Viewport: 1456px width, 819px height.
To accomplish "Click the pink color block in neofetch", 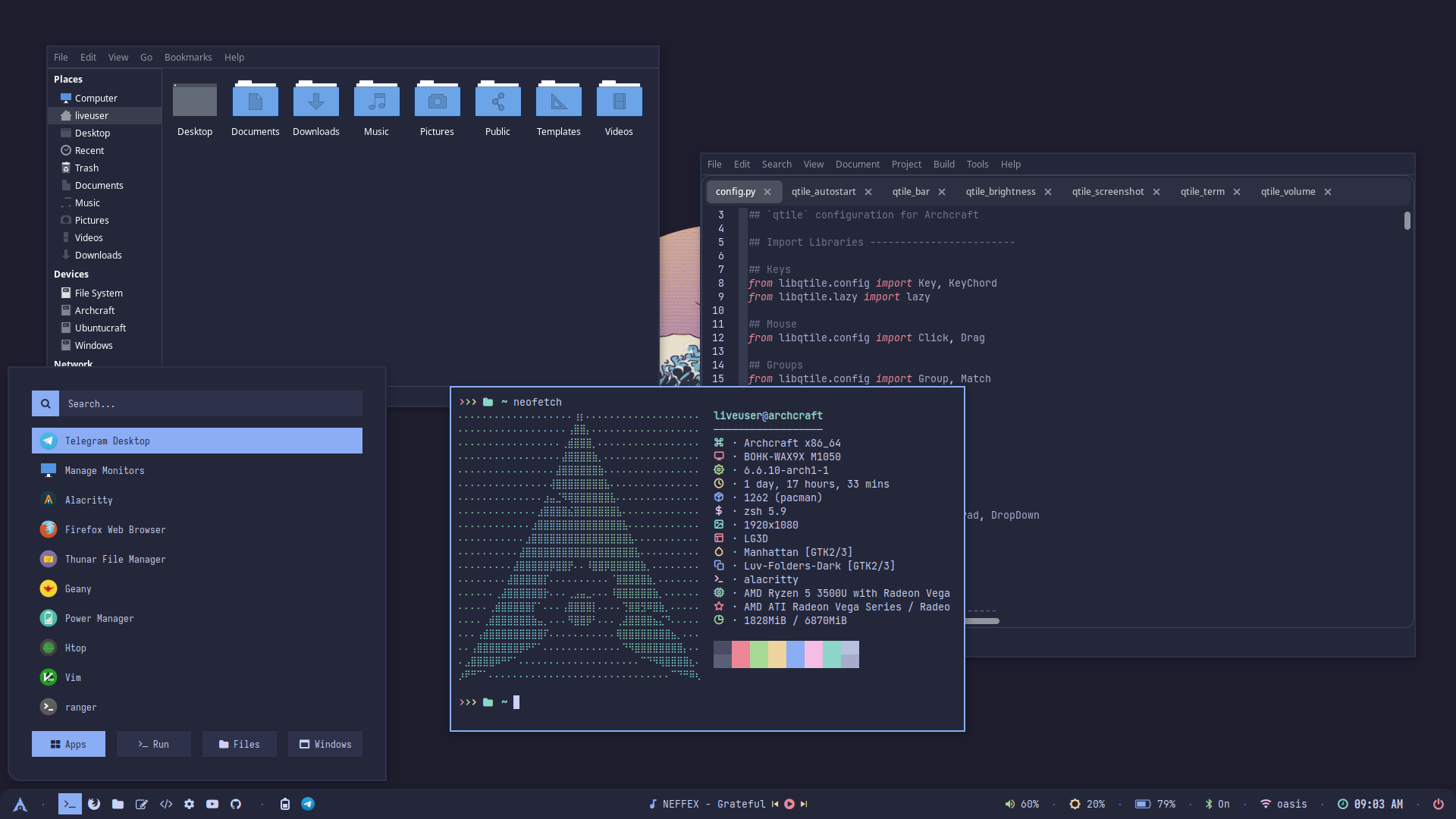I will pos(814,654).
